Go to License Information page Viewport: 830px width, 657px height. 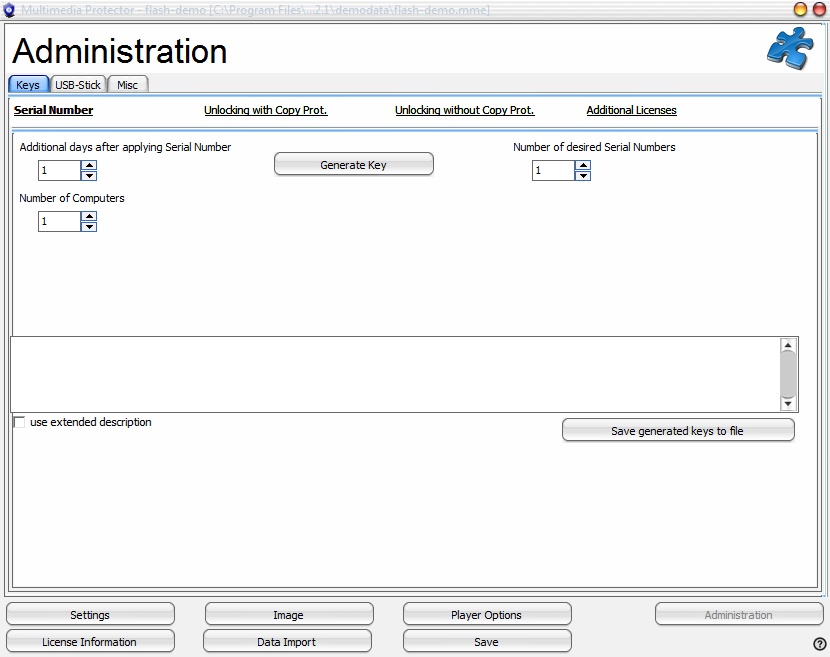90,642
